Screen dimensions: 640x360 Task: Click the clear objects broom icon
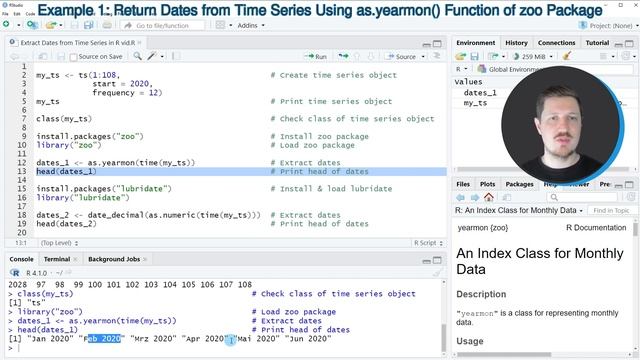click(567, 56)
